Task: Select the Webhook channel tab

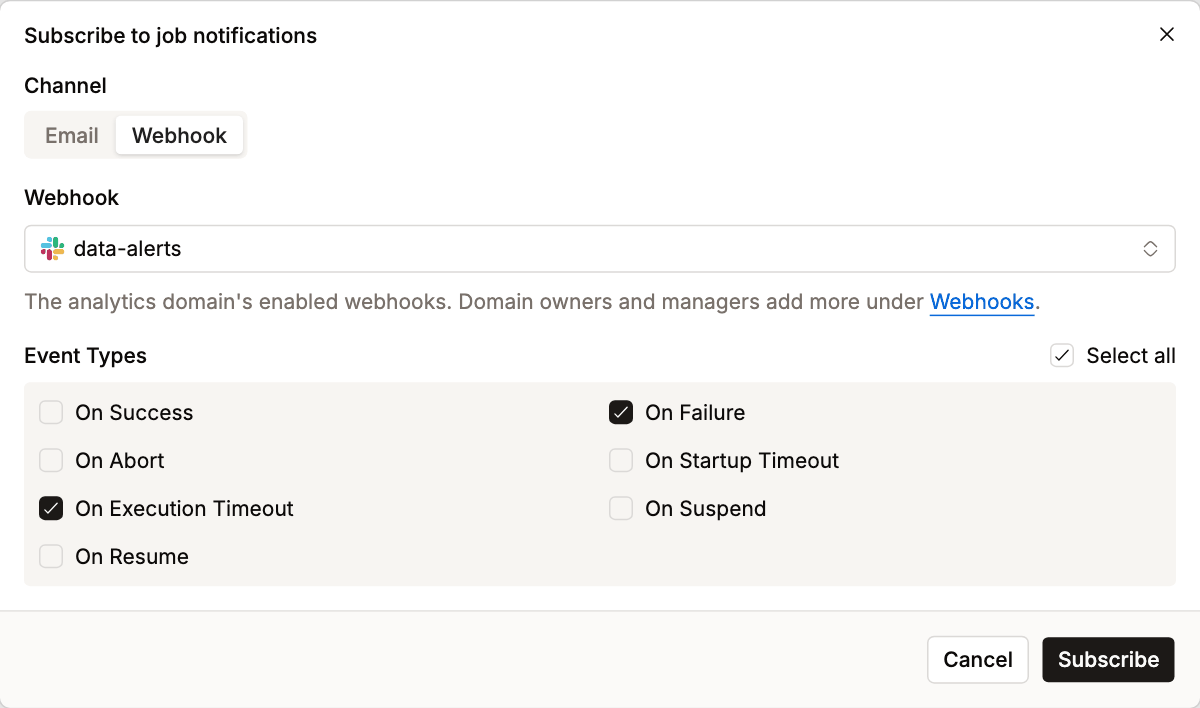Action: coord(180,136)
